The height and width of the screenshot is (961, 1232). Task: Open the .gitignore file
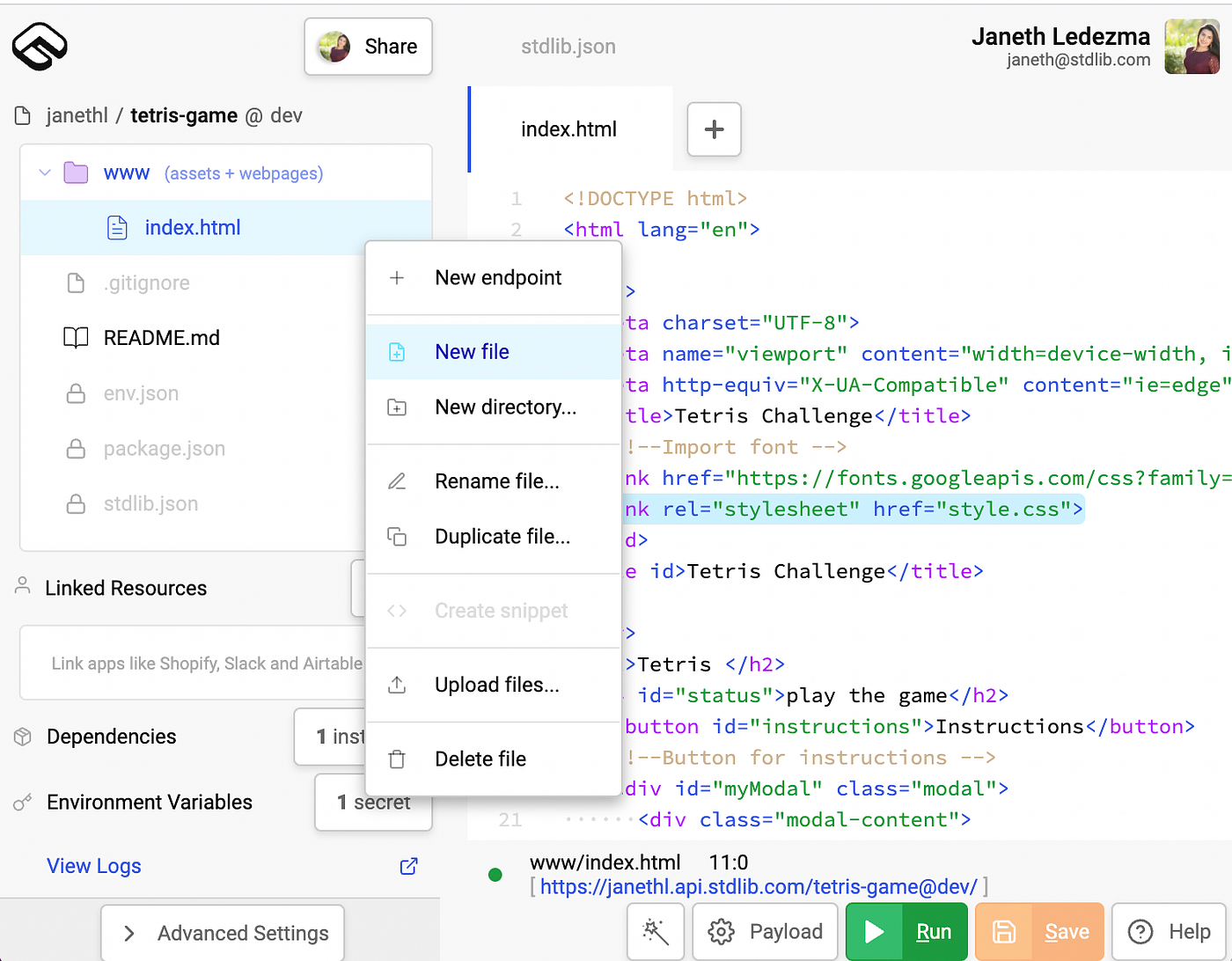[x=146, y=283]
